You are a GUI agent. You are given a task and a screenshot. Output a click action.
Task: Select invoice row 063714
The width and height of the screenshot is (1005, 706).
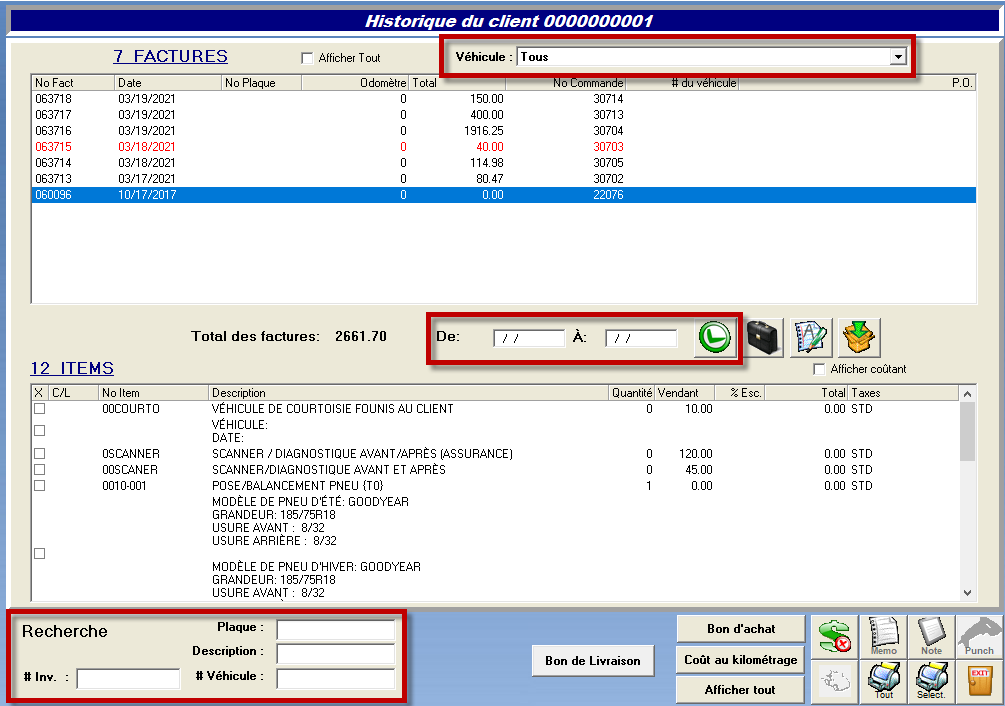tap(504, 163)
